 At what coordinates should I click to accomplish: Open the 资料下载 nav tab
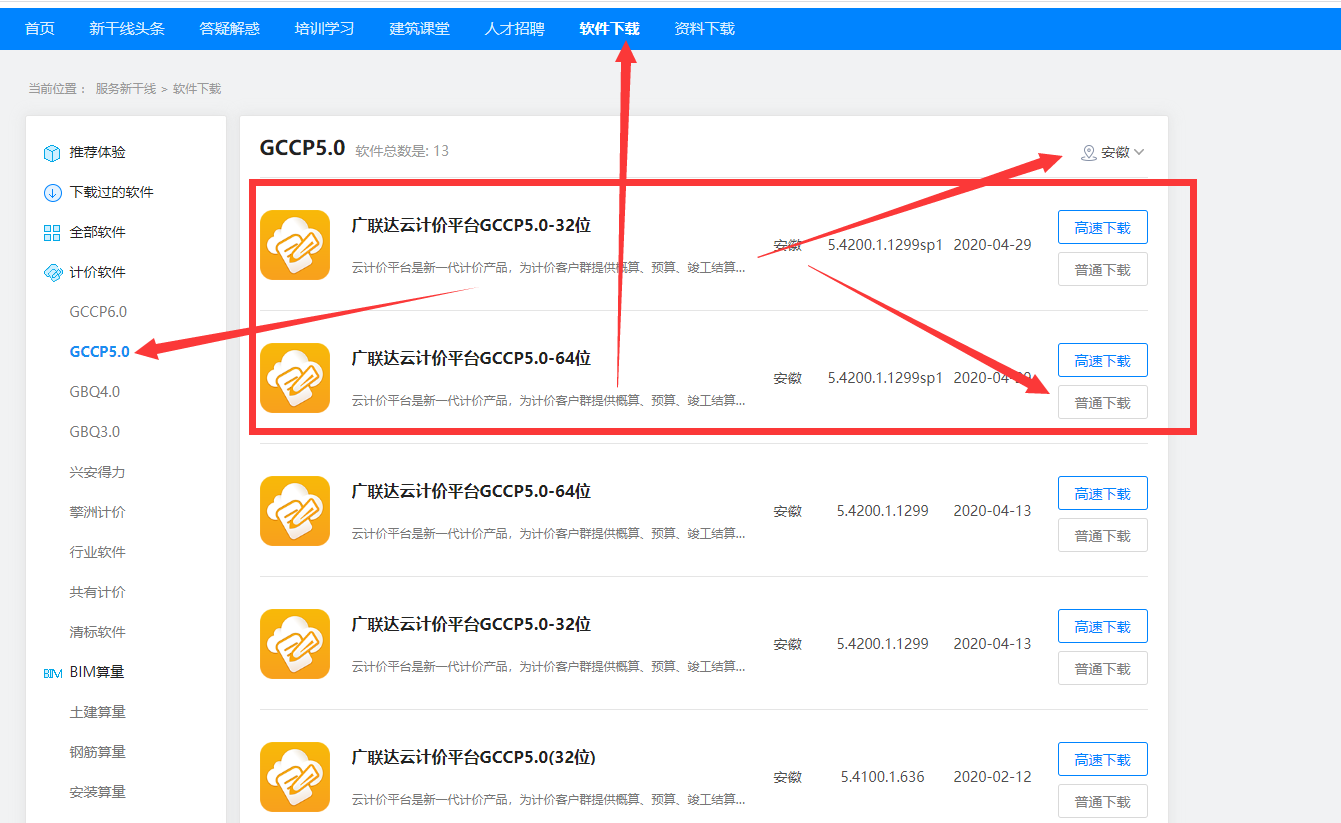(x=705, y=29)
